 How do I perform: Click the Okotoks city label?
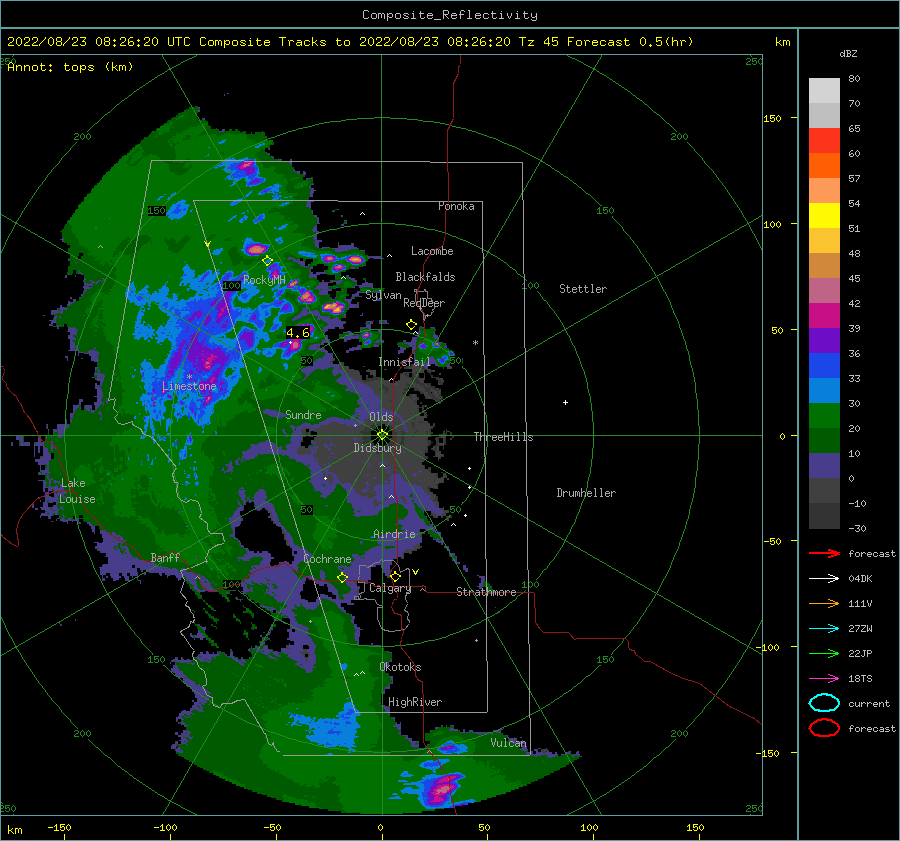(x=401, y=666)
